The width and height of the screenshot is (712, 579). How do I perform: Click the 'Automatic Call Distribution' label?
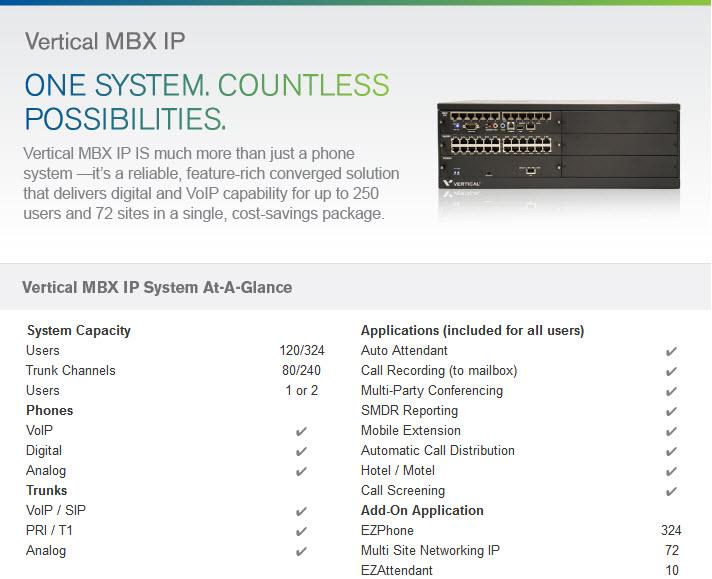click(x=438, y=450)
